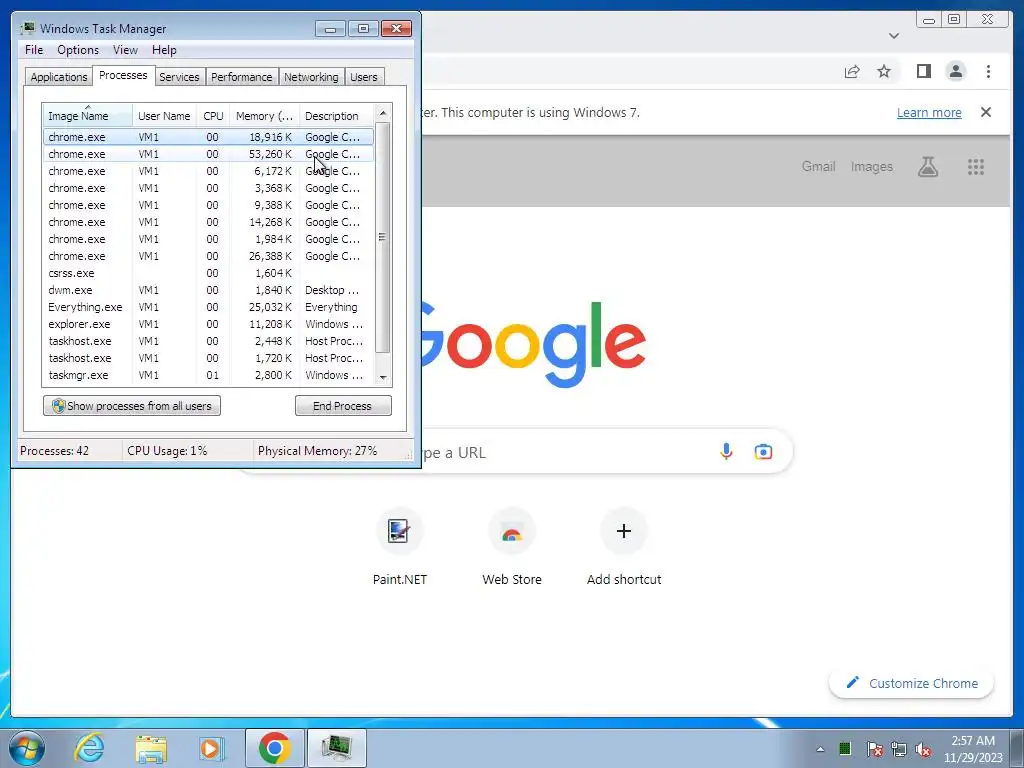Open Chrome tab search chevron
The image size is (1024, 768).
pyautogui.click(x=894, y=36)
